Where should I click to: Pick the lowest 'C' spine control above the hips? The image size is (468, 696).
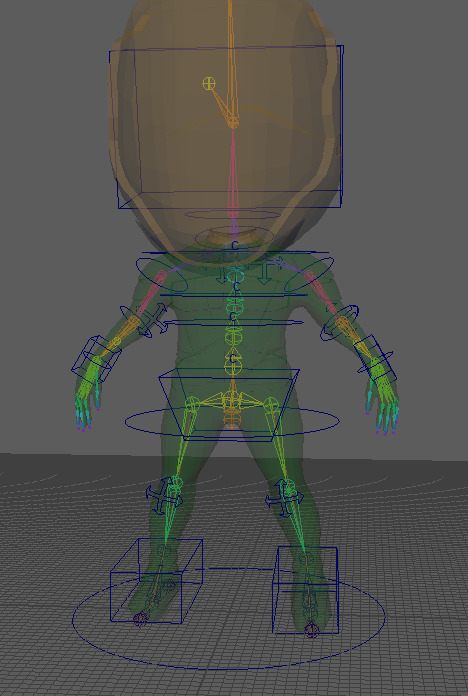(x=233, y=358)
